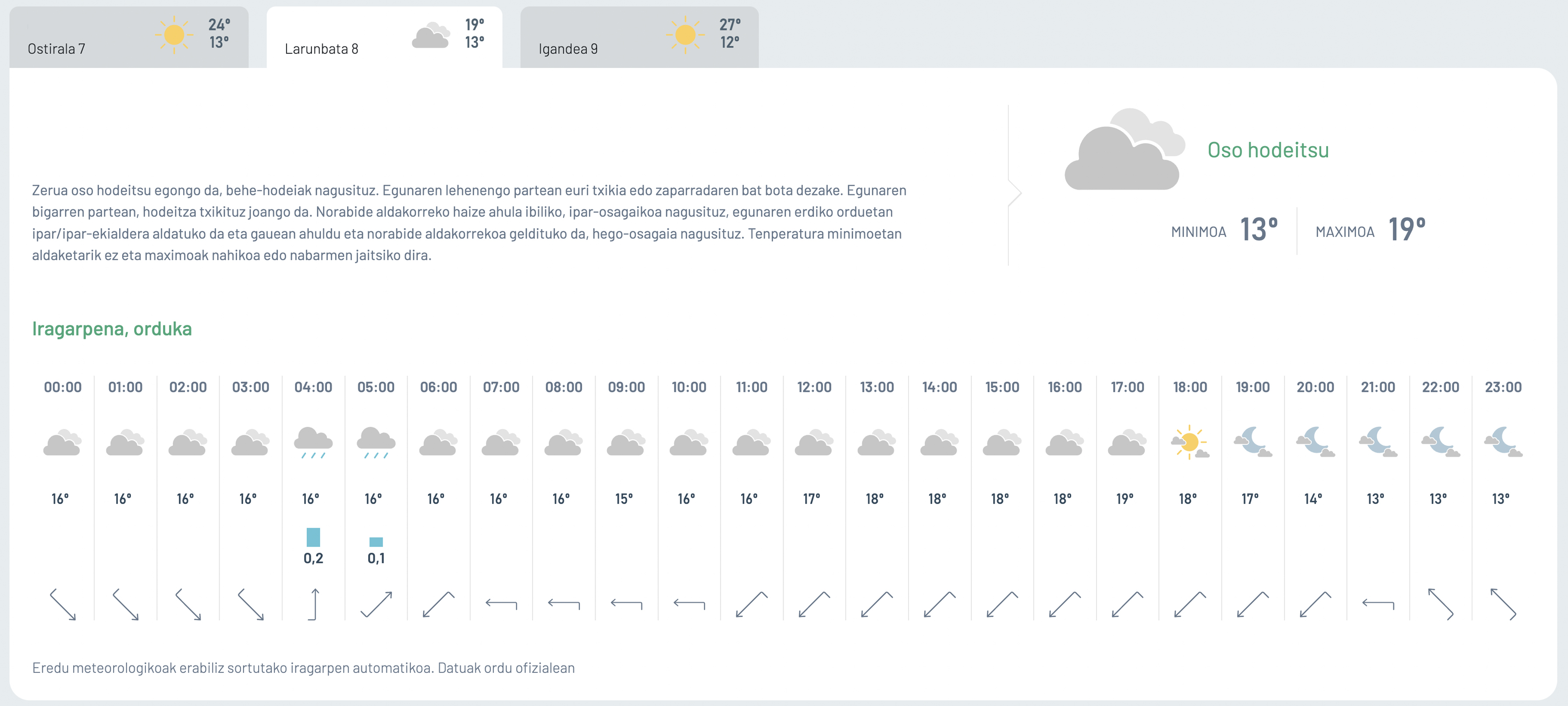This screenshot has width=1568, height=706.
Task: Click the wind arrow under 05:00
Action: [x=376, y=604]
